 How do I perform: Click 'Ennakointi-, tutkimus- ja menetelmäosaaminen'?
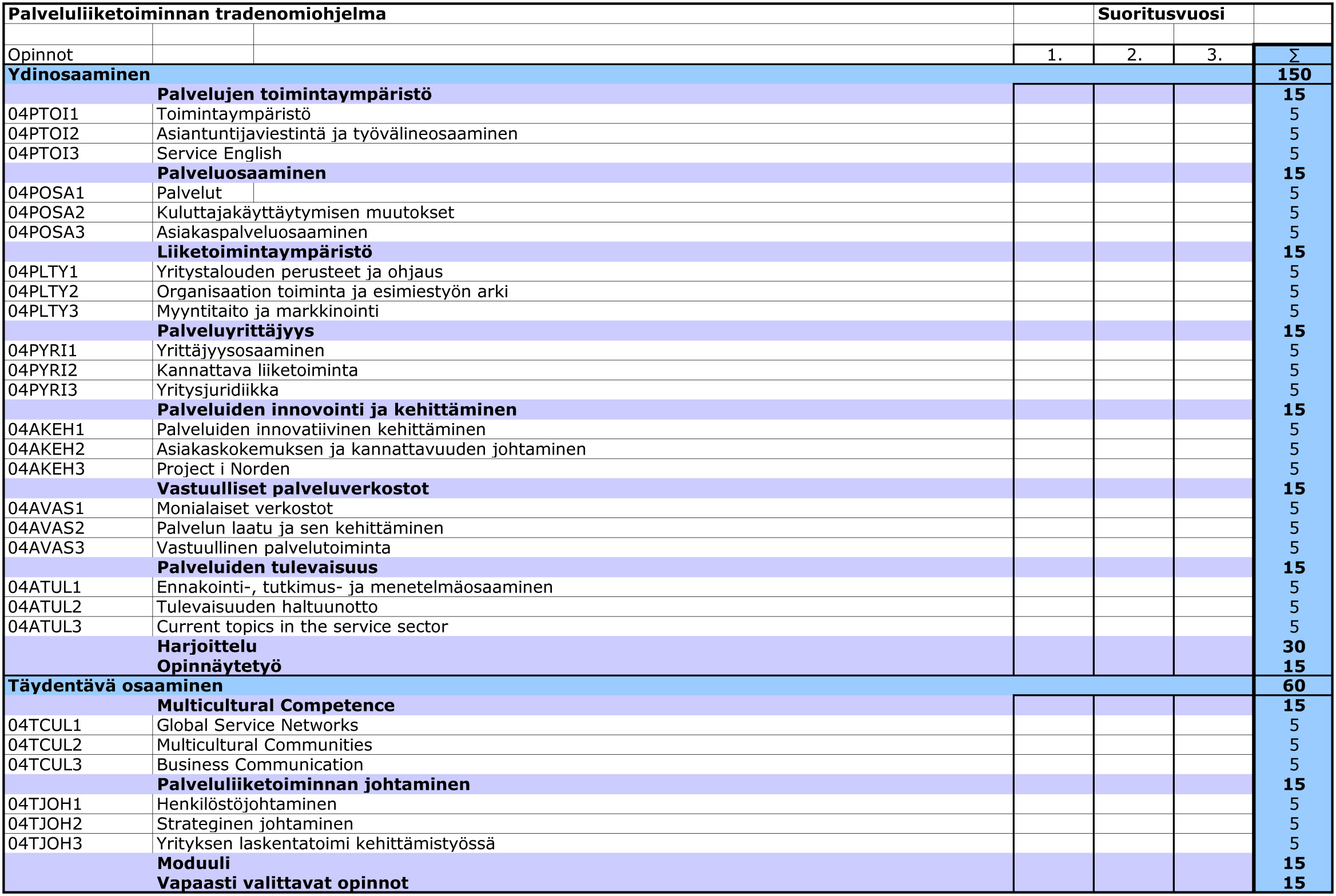355,587
